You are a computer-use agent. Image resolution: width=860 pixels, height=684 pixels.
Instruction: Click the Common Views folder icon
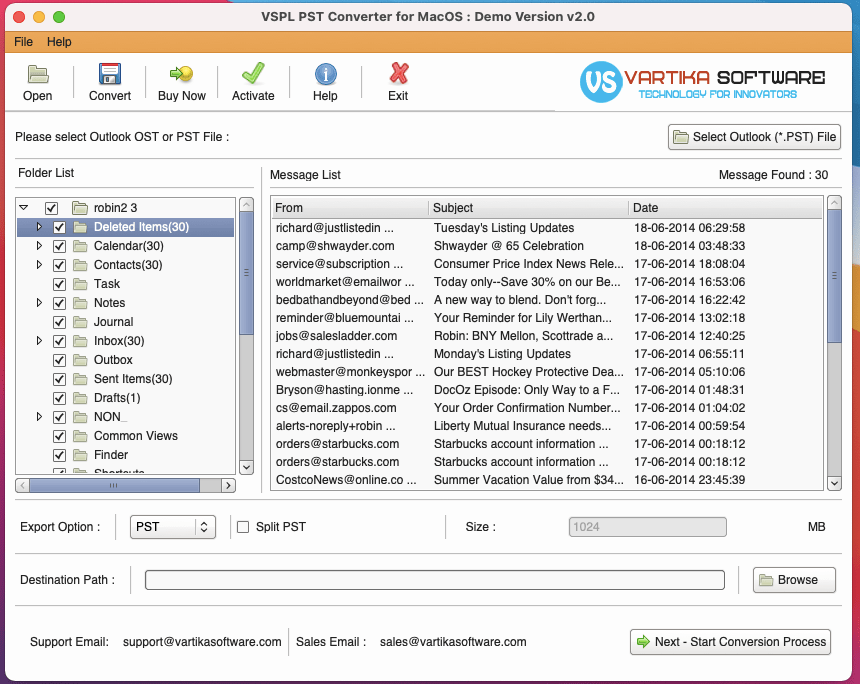[80, 436]
